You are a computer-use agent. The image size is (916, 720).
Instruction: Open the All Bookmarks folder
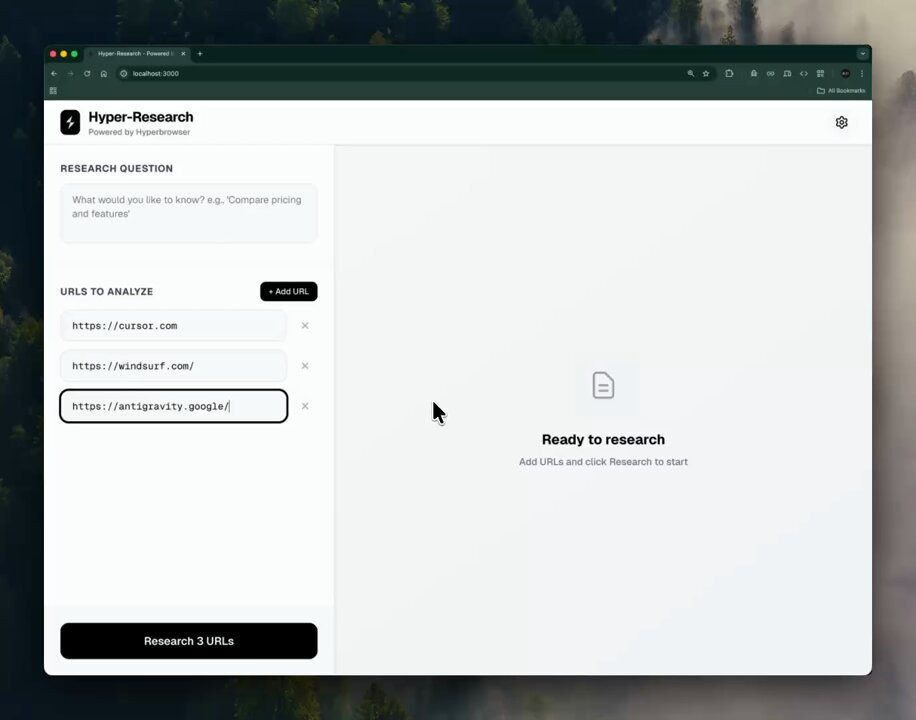coord(841,91)
